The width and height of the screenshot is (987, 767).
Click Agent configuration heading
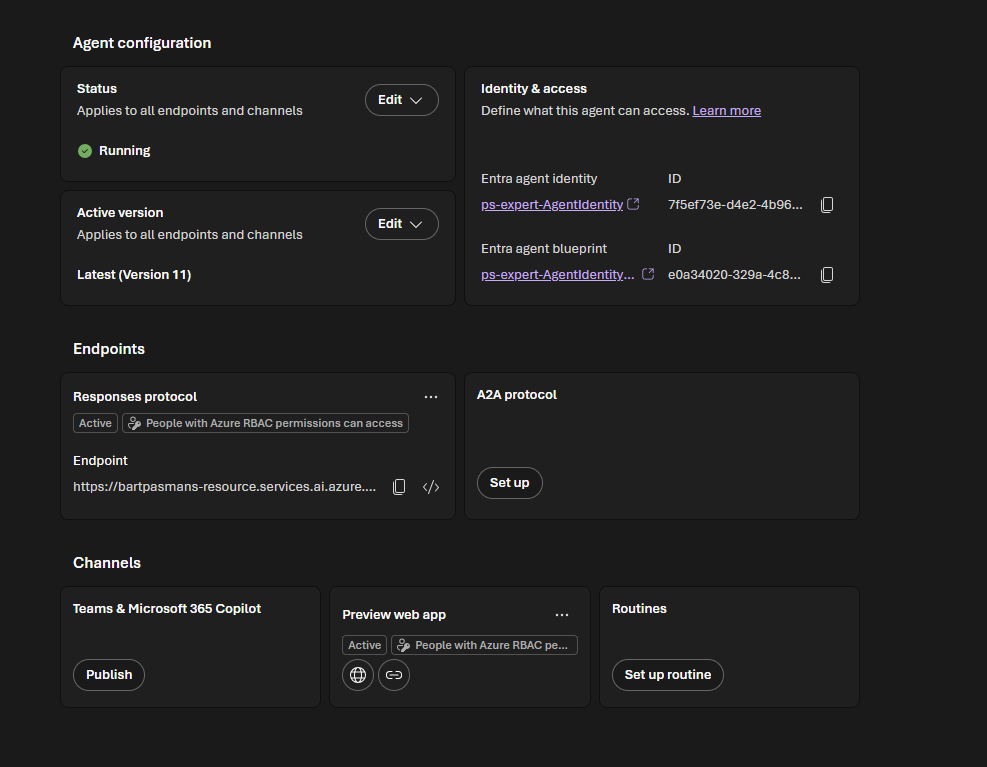[142, 43]
